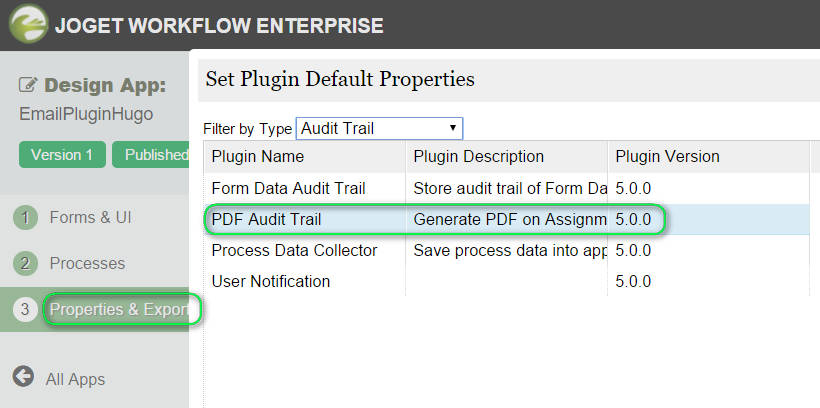Click the back arrow icon beside All Apps
The width and height of the screenshot is (820, 408).
(x=23, y=378)
